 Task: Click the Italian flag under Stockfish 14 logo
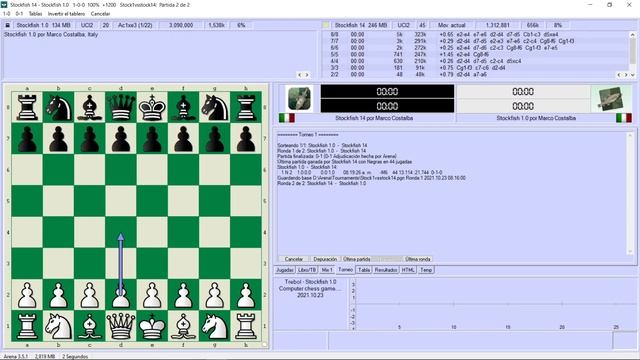coord(287,118)
